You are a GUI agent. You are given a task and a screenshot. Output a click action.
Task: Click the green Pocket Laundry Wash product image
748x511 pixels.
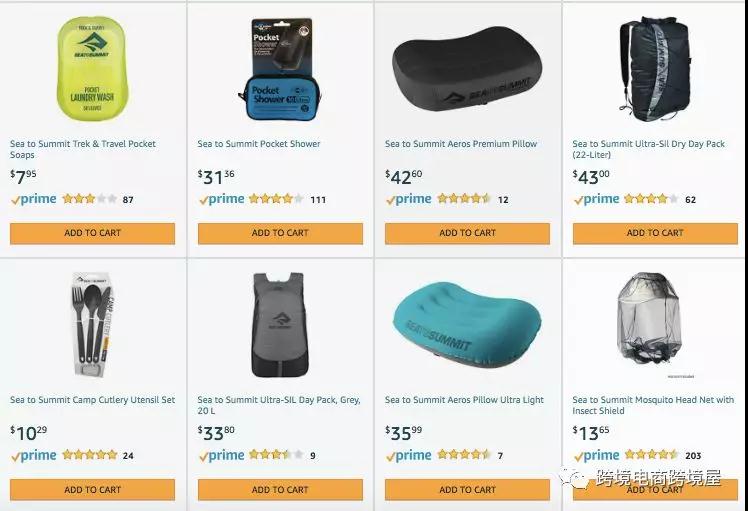coord(92,69)
